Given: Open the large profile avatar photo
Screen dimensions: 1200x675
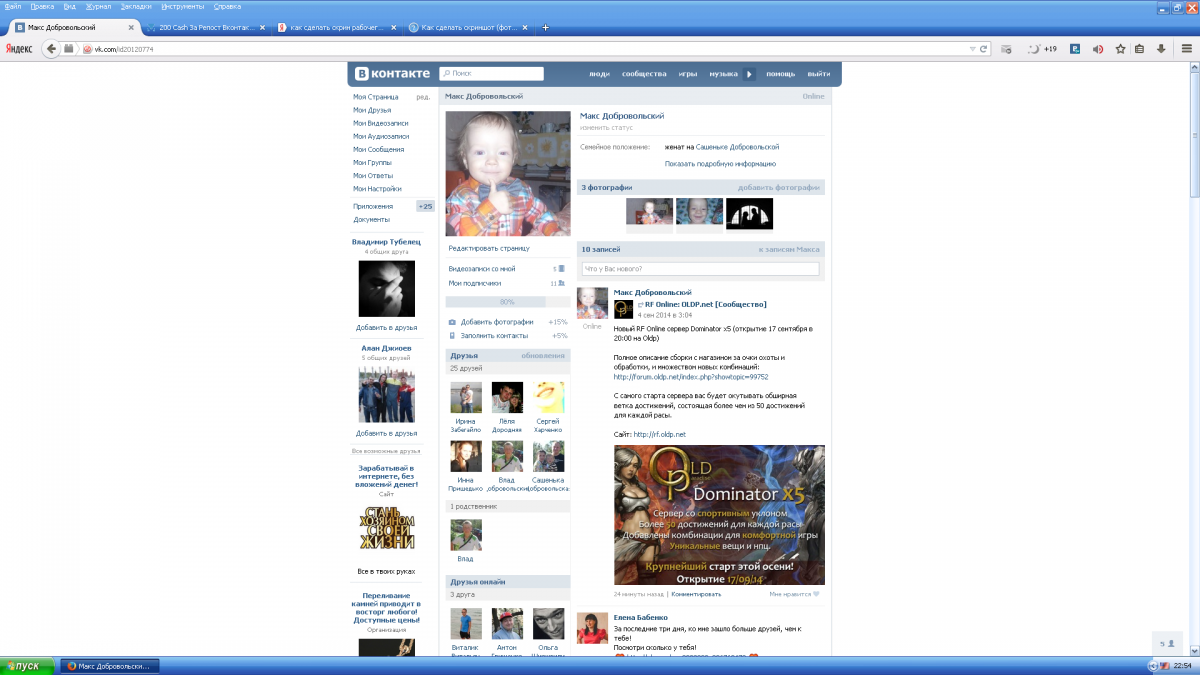Looking at the screenshot, I should click(507, 173).
